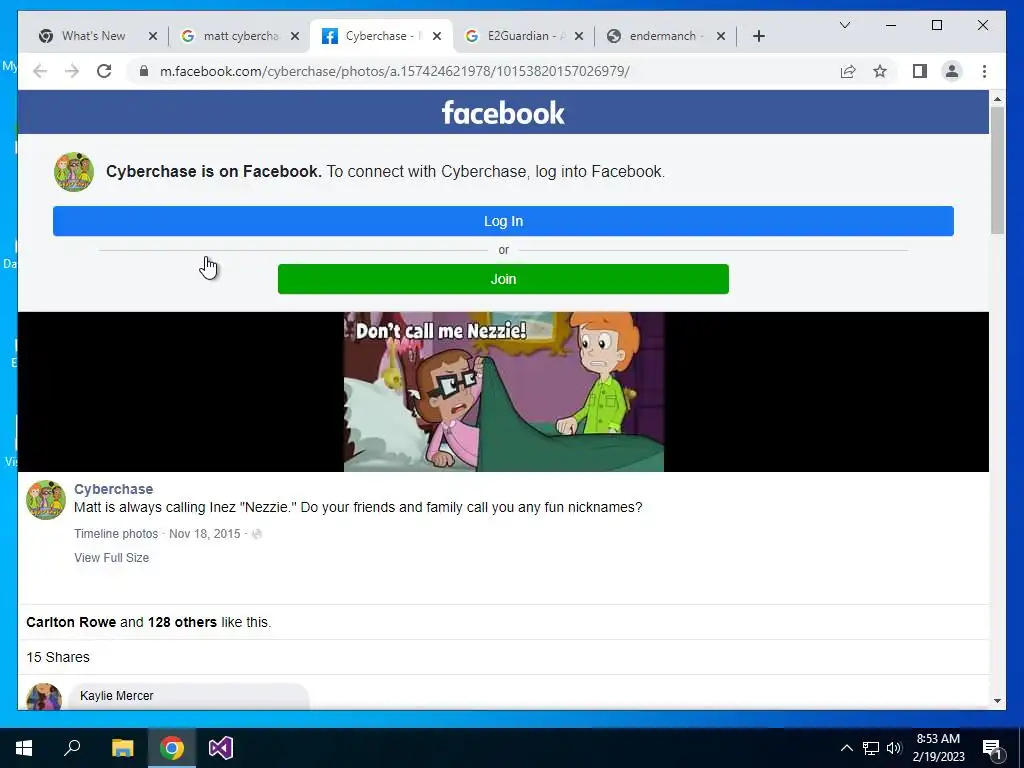
Task: Click the scrollbar up arrow
Action: [x=997, y=99]
